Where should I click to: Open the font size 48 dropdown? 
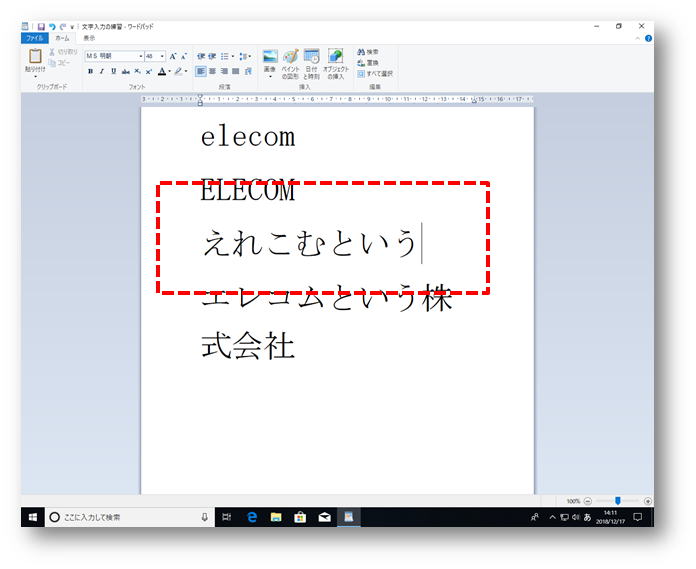click(162, 56)
